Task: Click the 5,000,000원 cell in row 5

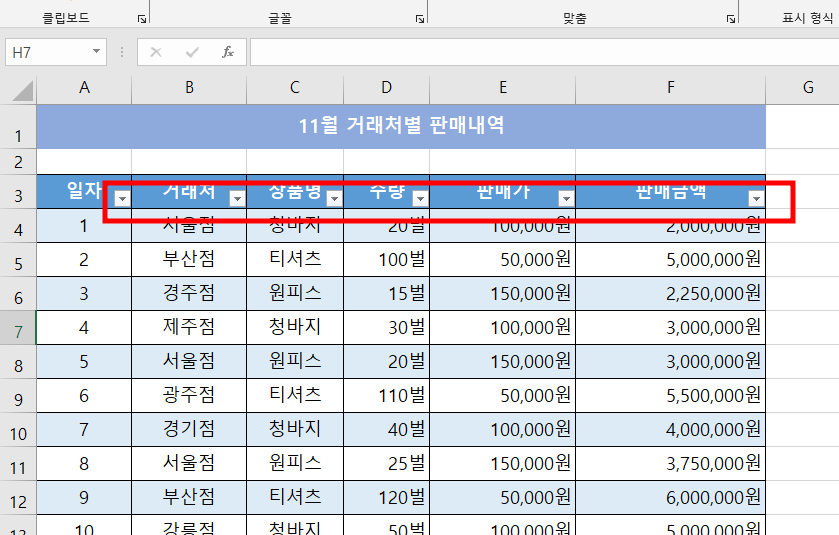Action: [x=670, y=259]
